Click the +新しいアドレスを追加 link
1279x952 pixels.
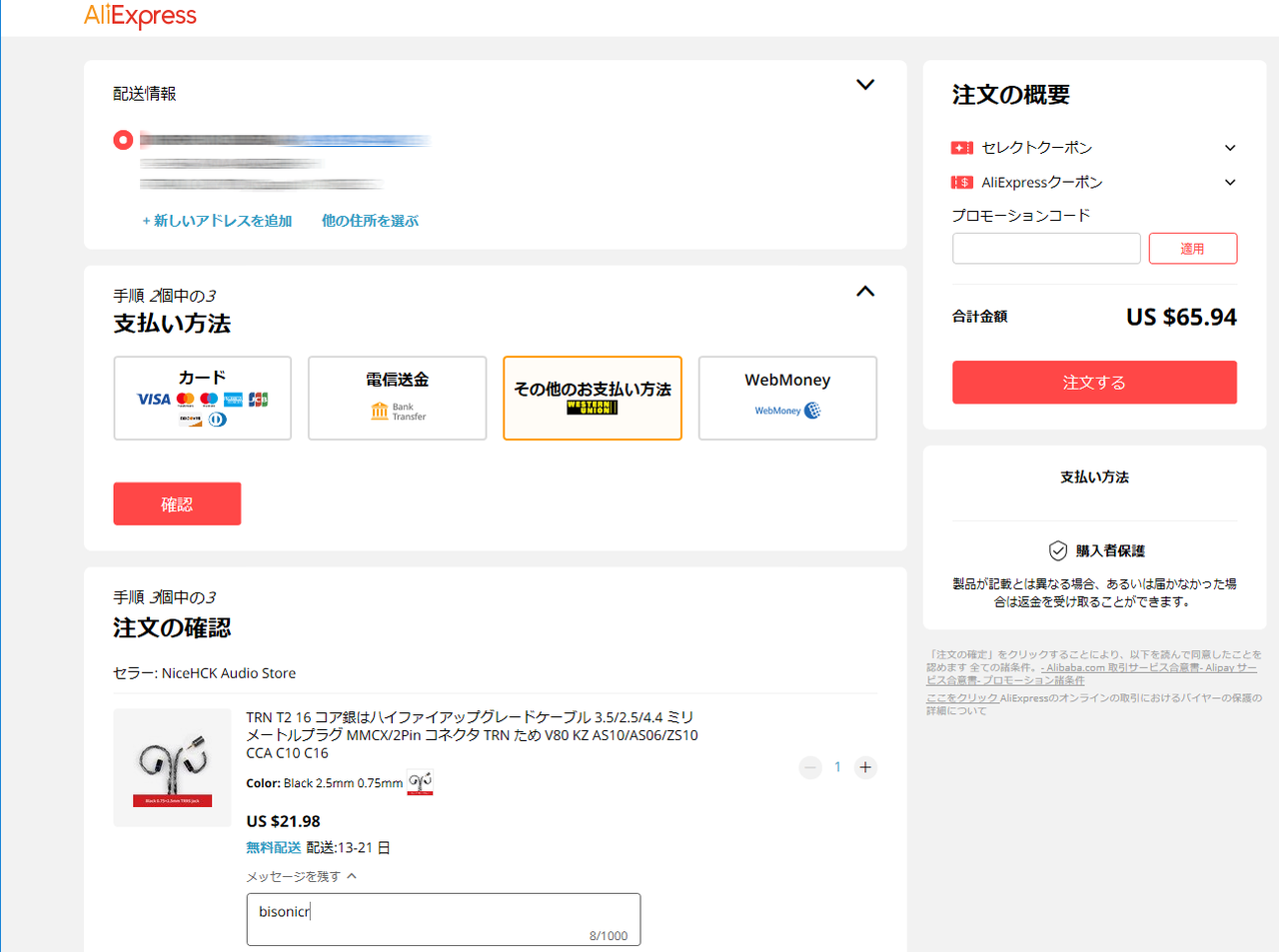(217, 221)
